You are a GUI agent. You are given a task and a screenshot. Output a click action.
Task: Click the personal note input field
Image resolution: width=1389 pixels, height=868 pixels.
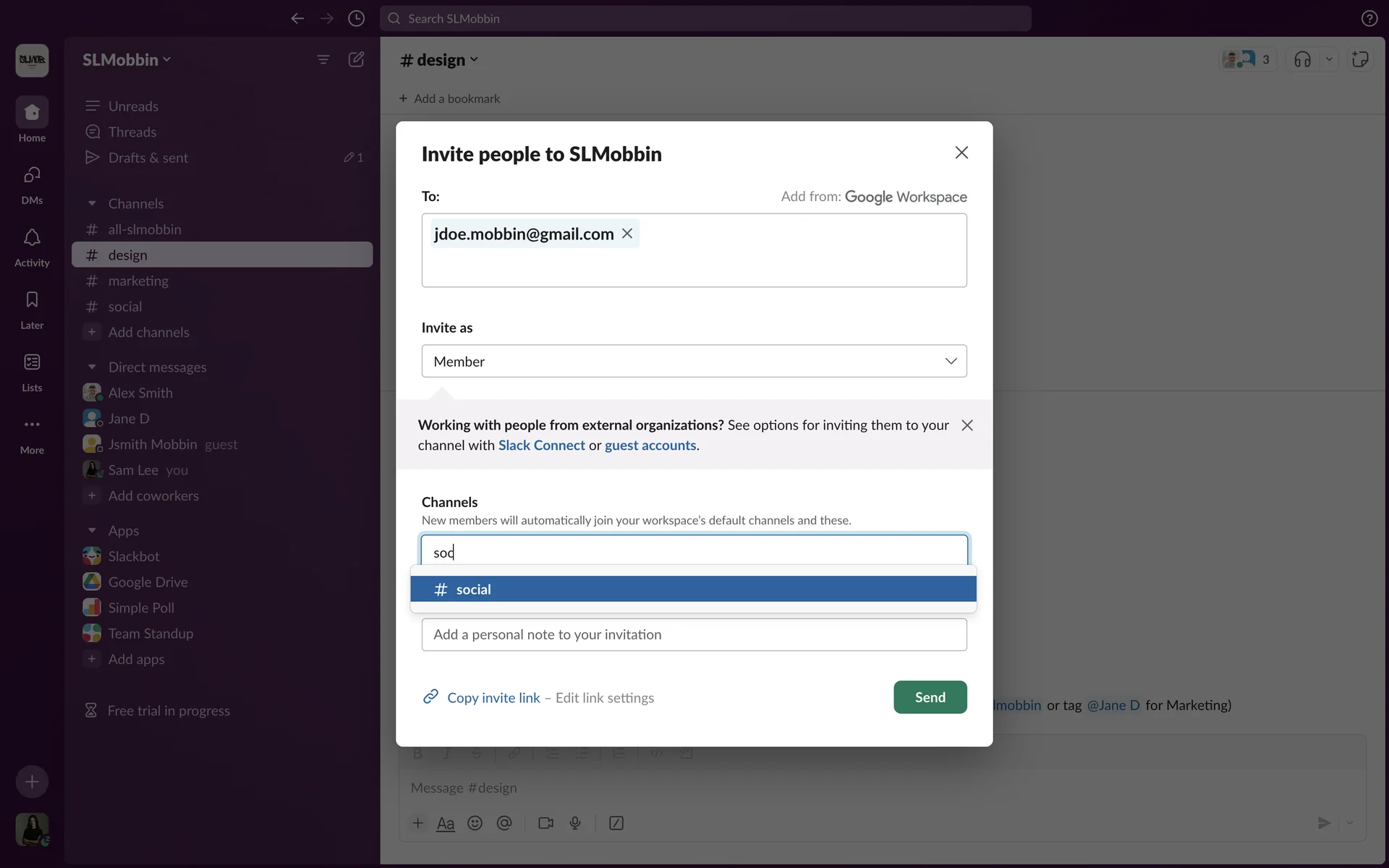click(x=694, y=634)
